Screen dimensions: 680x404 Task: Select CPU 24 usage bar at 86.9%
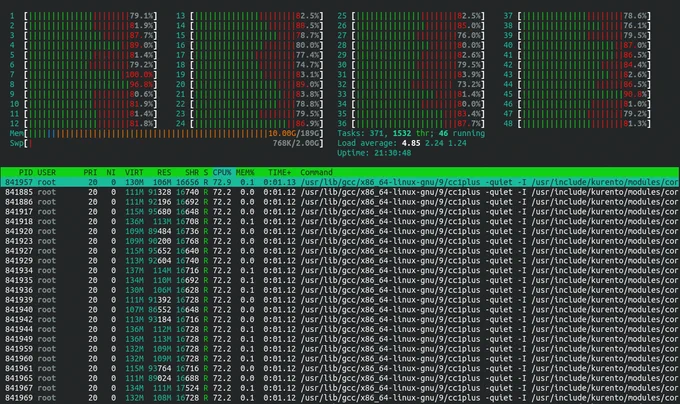pos(250,124)
